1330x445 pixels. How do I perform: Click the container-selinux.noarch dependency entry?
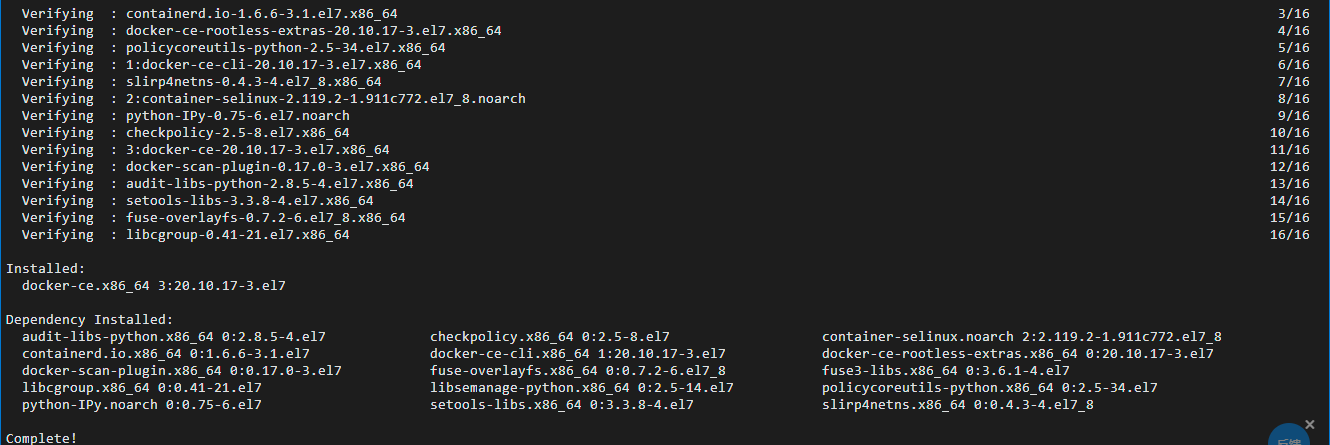tap(1022, 336)
